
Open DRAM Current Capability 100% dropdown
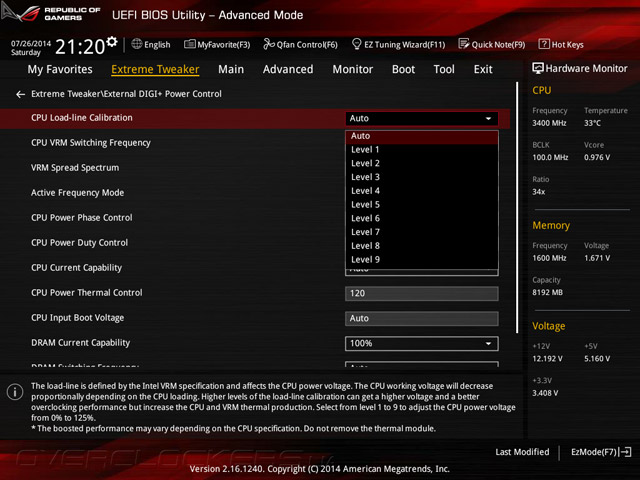point(422,344)
